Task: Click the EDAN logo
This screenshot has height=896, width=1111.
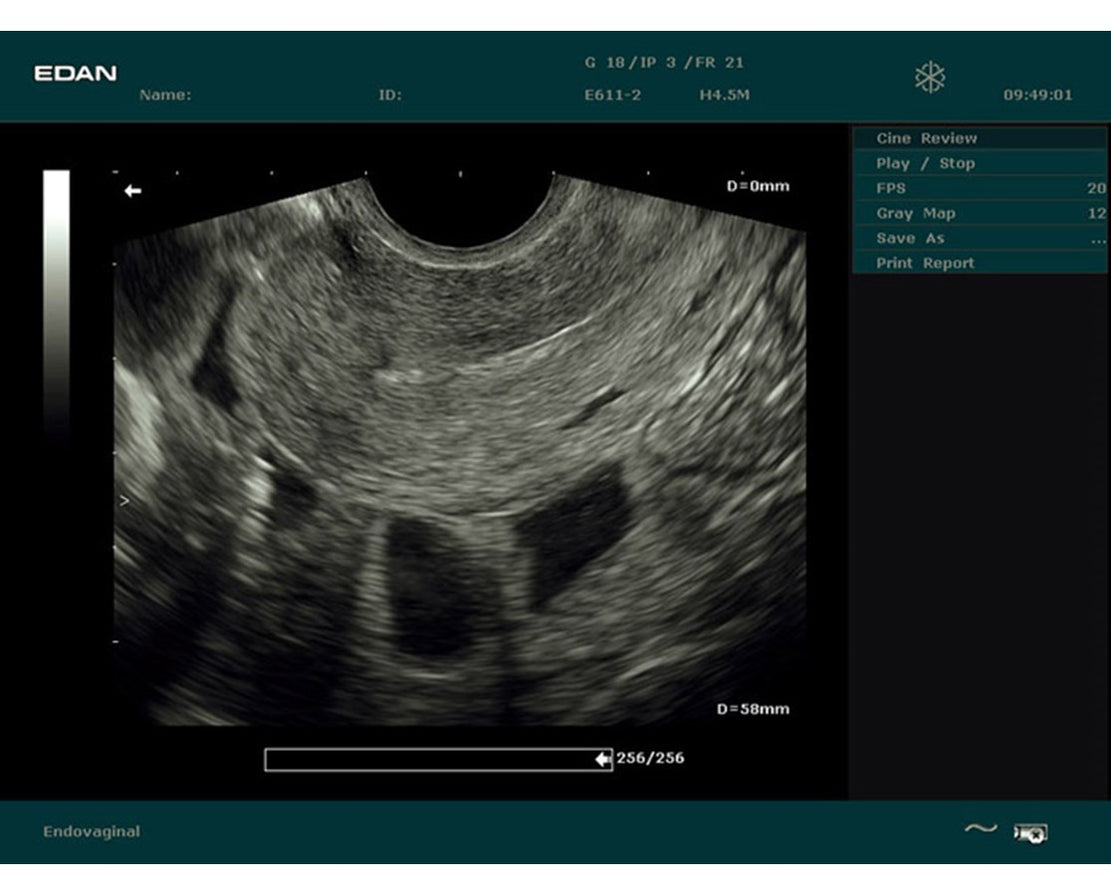Action: click(80, 73)
